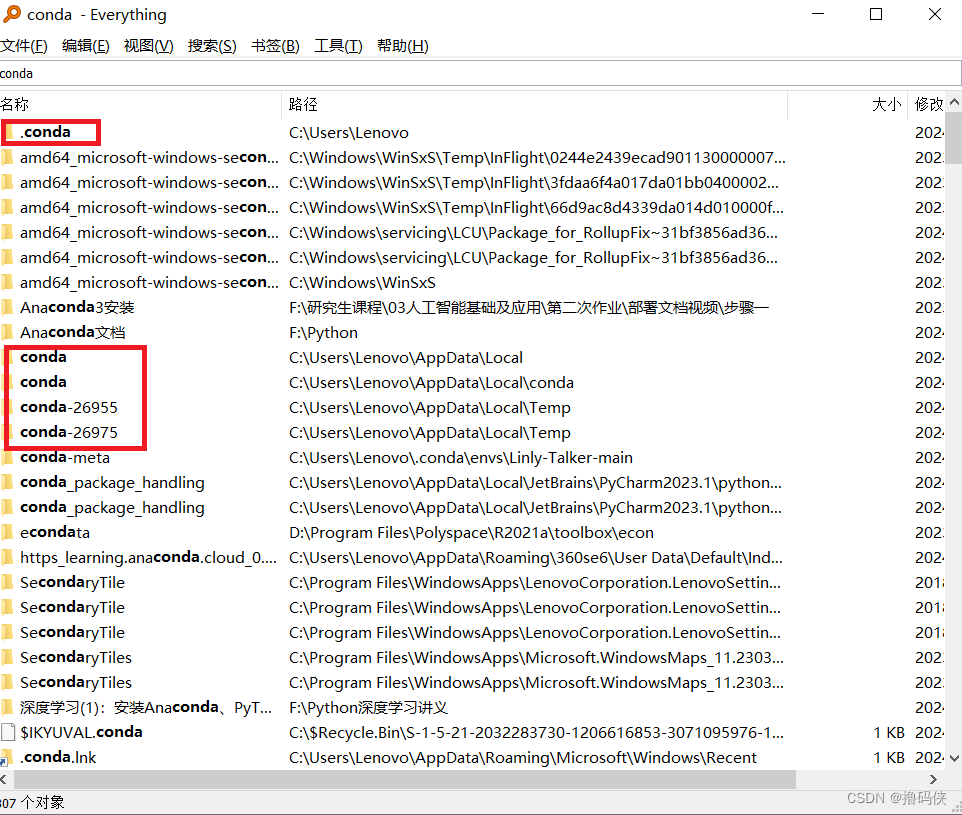
Task: Minimize the Everything window
Action: tap(818, 14)
